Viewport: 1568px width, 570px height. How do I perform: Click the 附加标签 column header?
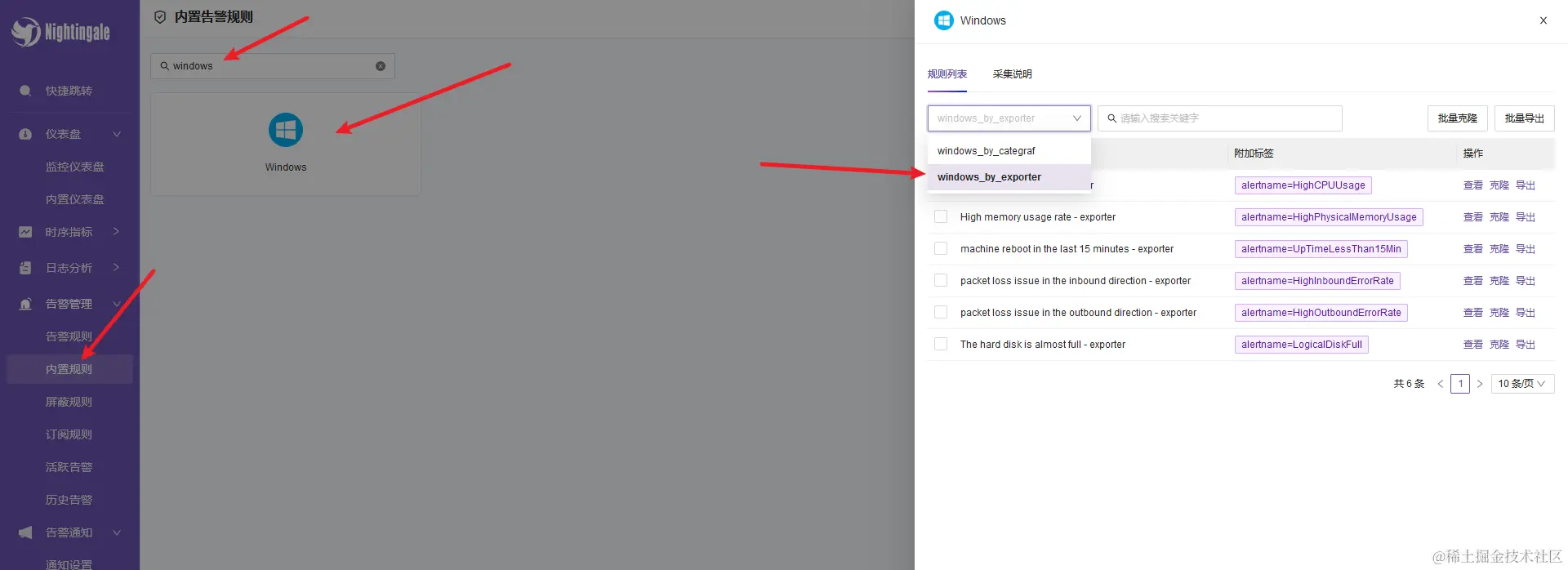pyautogui.click(x=1254, y=154)
